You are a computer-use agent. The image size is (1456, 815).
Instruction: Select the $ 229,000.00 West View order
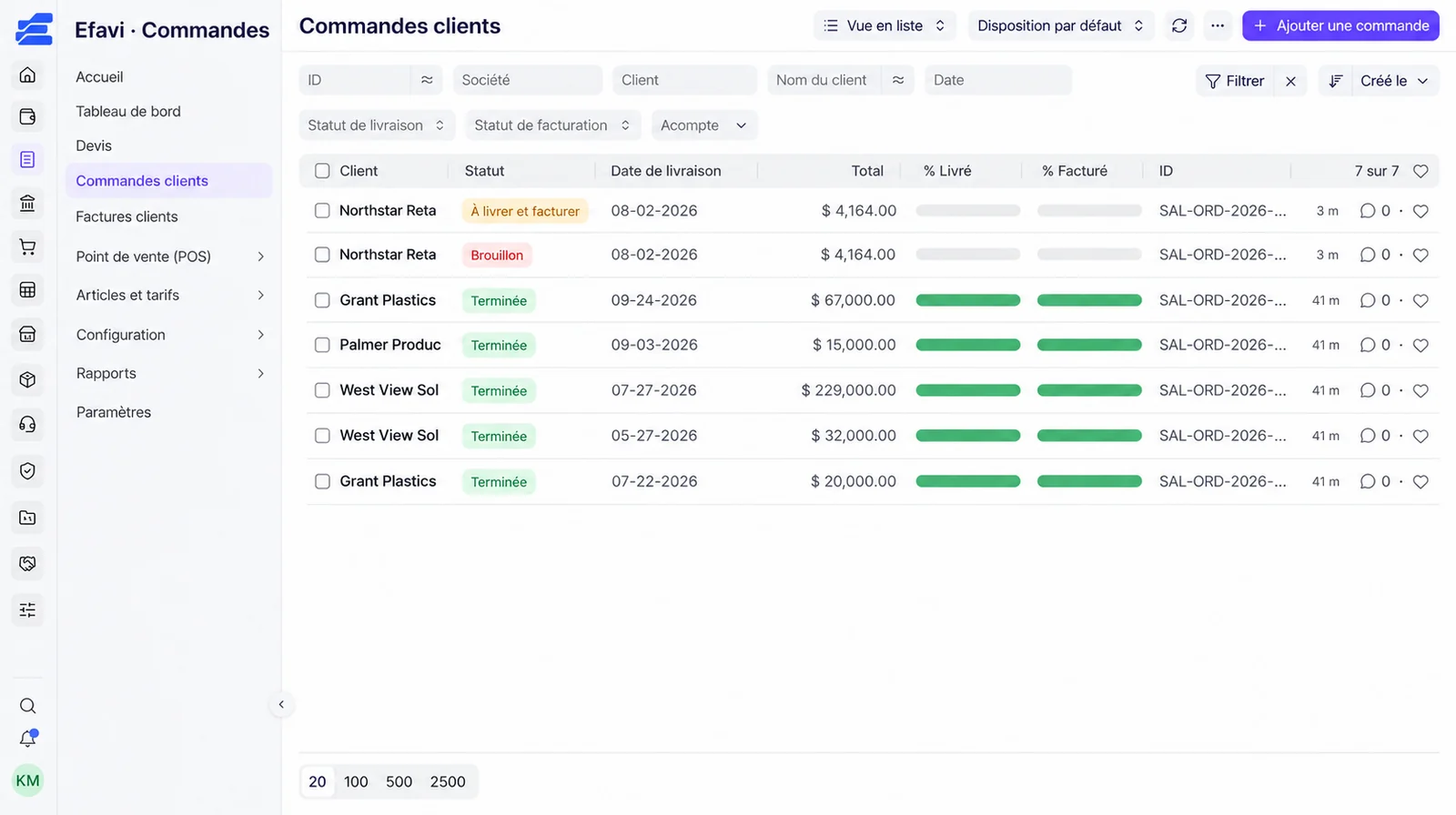click(322, 390)
